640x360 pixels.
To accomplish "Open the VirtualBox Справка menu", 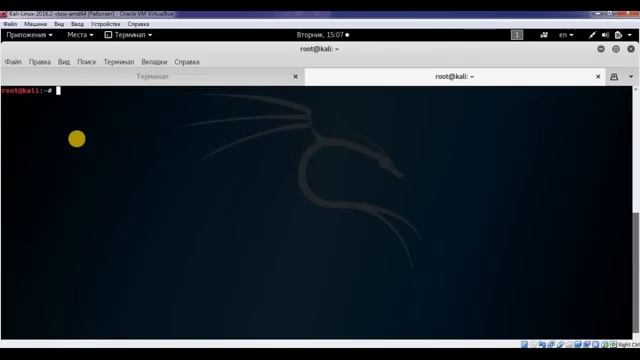I will point(138,24).
